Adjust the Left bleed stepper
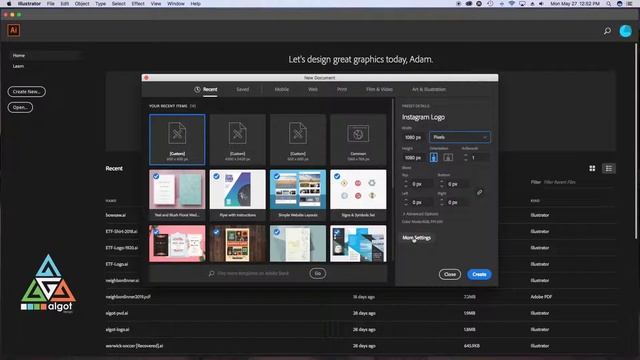This screenshot has height=360, width=640. tap(406, 202)
